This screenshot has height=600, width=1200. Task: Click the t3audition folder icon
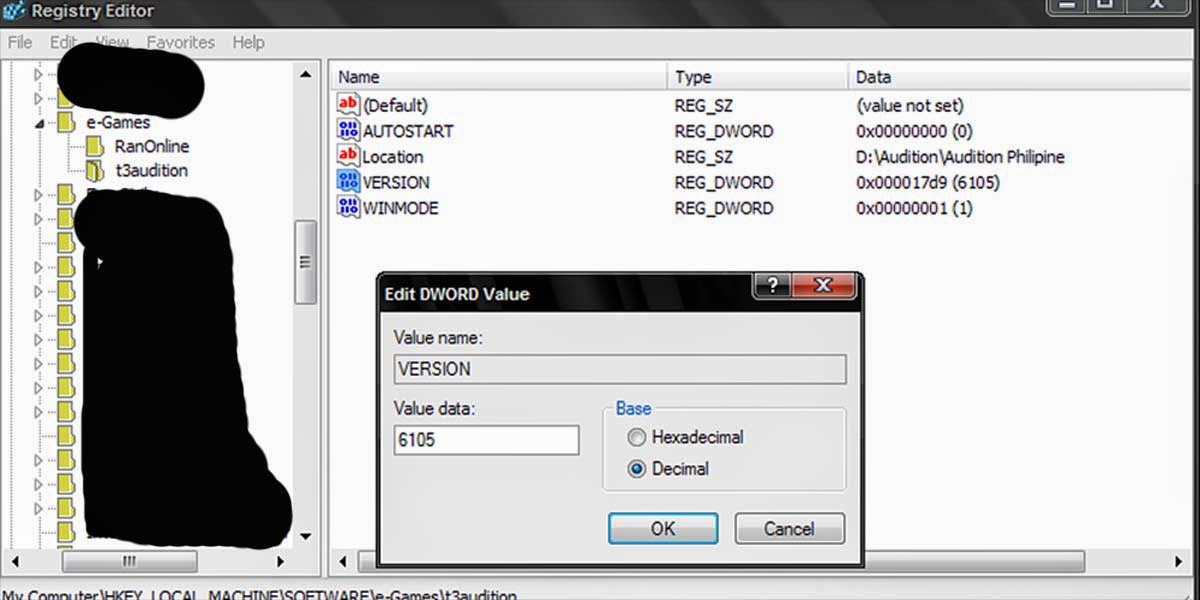click(x=95, y=171)
